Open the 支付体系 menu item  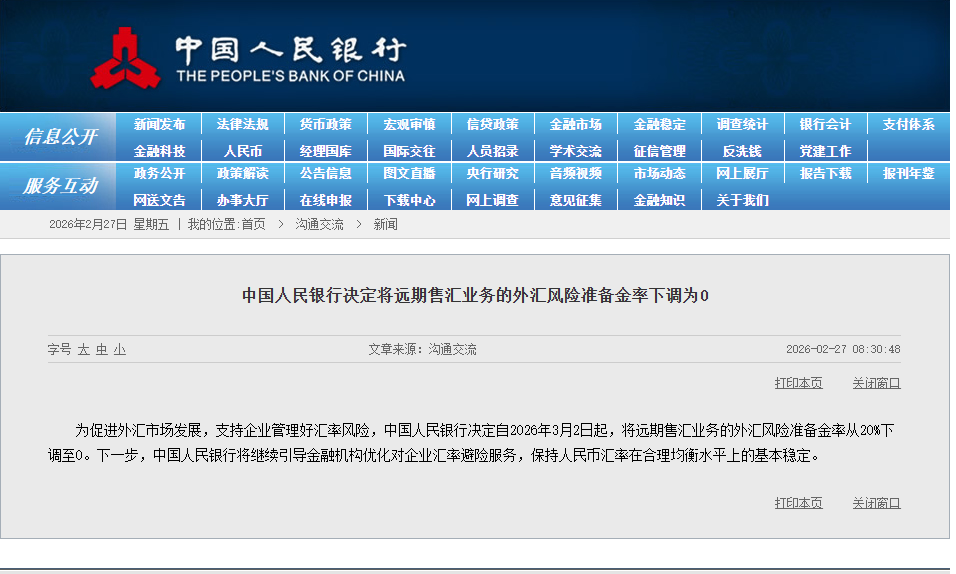pyautogui.click(x=908, y=125)
